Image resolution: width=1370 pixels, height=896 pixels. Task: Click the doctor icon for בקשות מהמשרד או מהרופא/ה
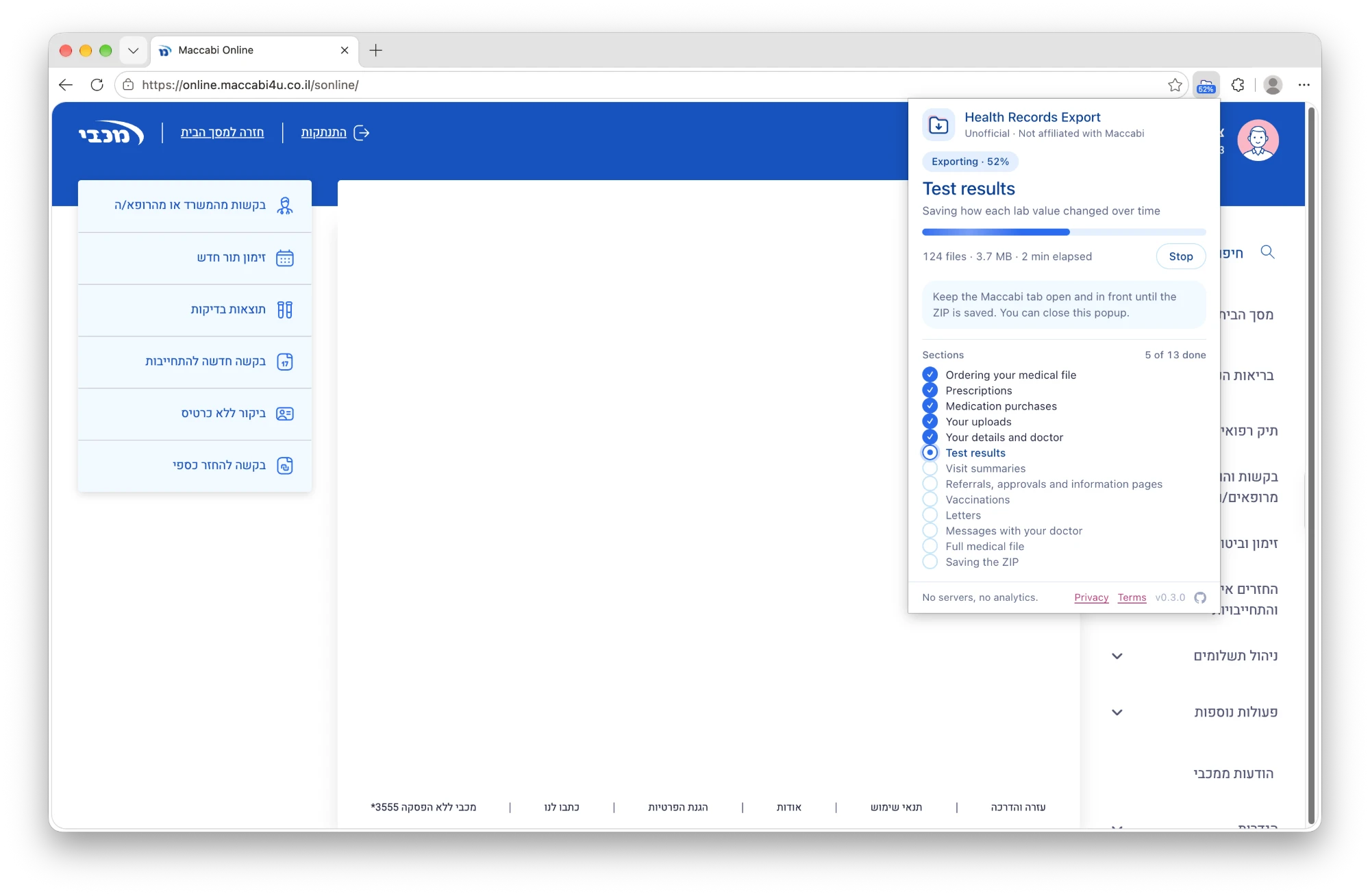(x=285, y=206)
